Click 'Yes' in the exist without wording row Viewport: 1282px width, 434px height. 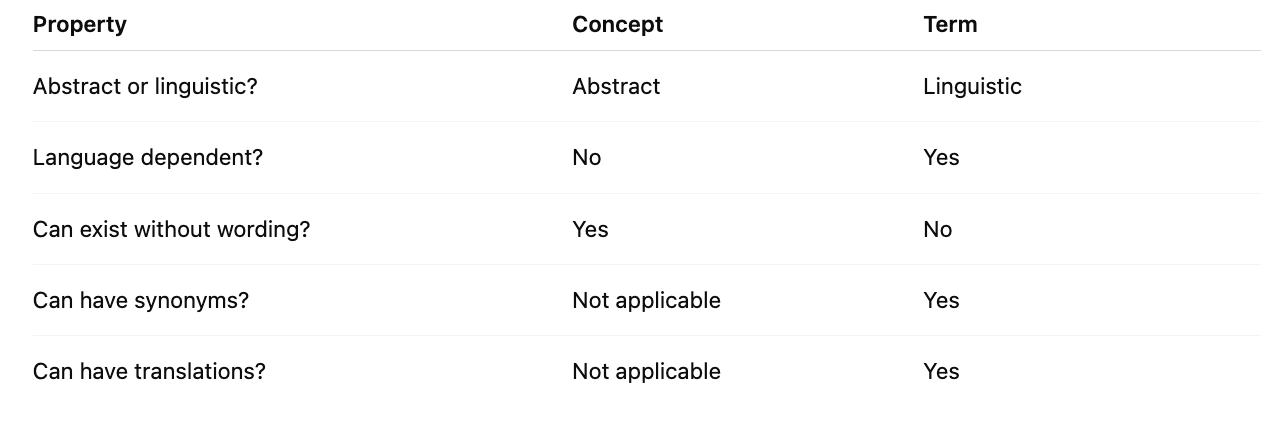[x=590, y=230]
